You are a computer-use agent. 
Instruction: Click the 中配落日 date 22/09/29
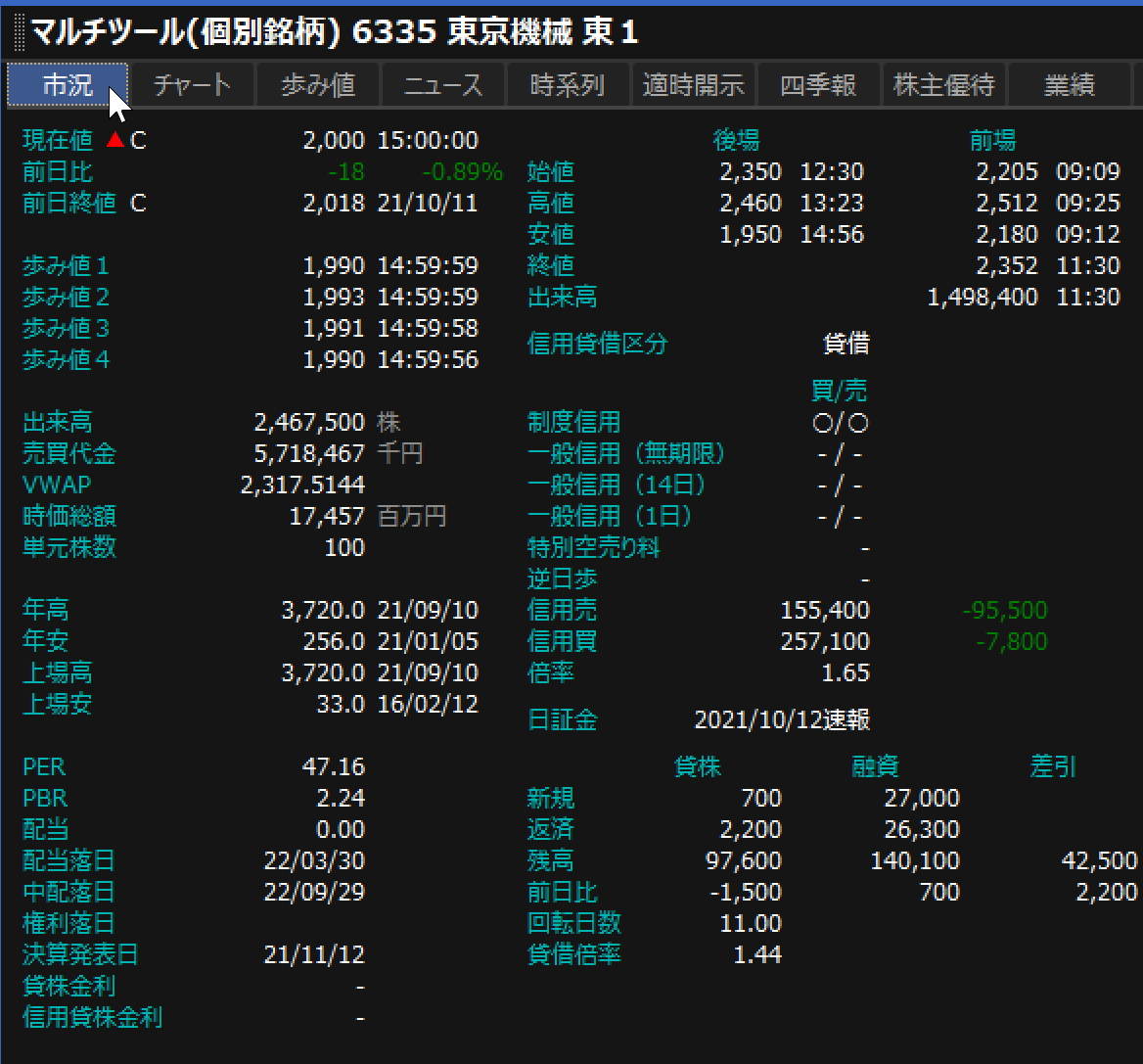coord(314,892)
